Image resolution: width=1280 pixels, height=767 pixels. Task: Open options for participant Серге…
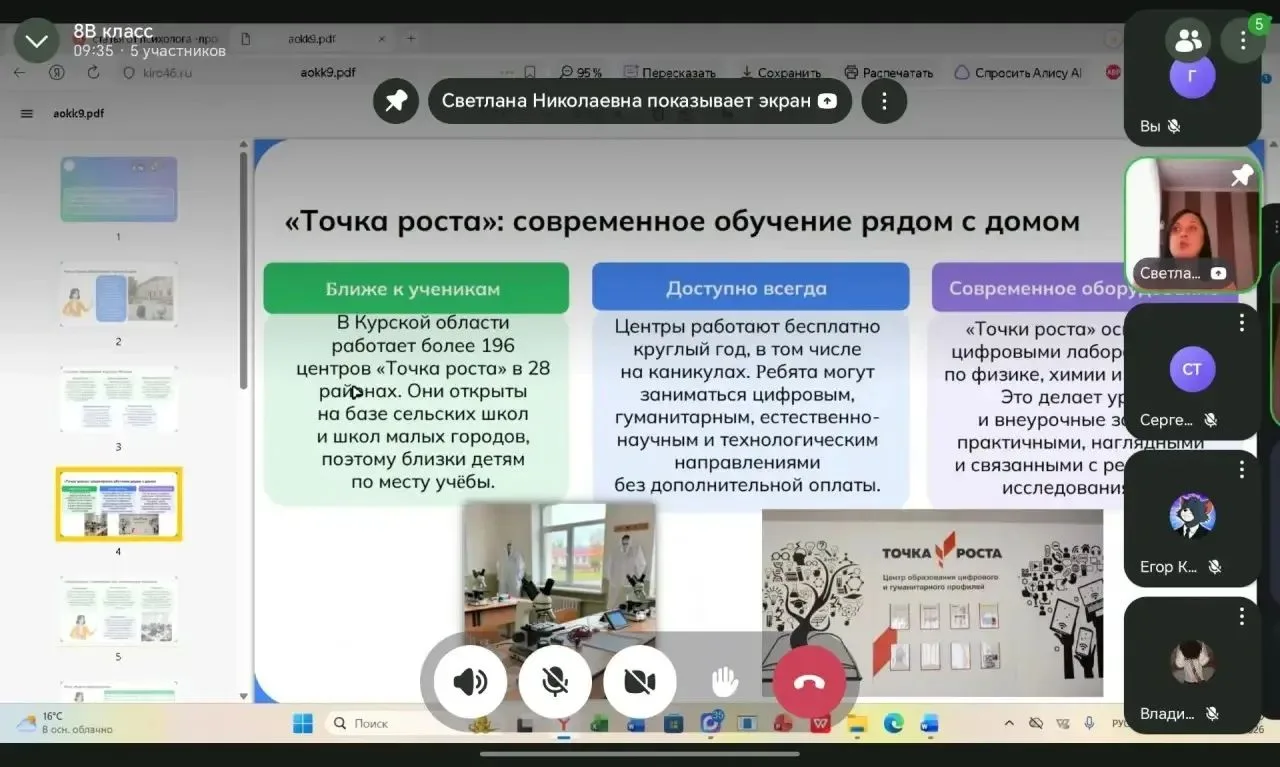point(1241,323)
